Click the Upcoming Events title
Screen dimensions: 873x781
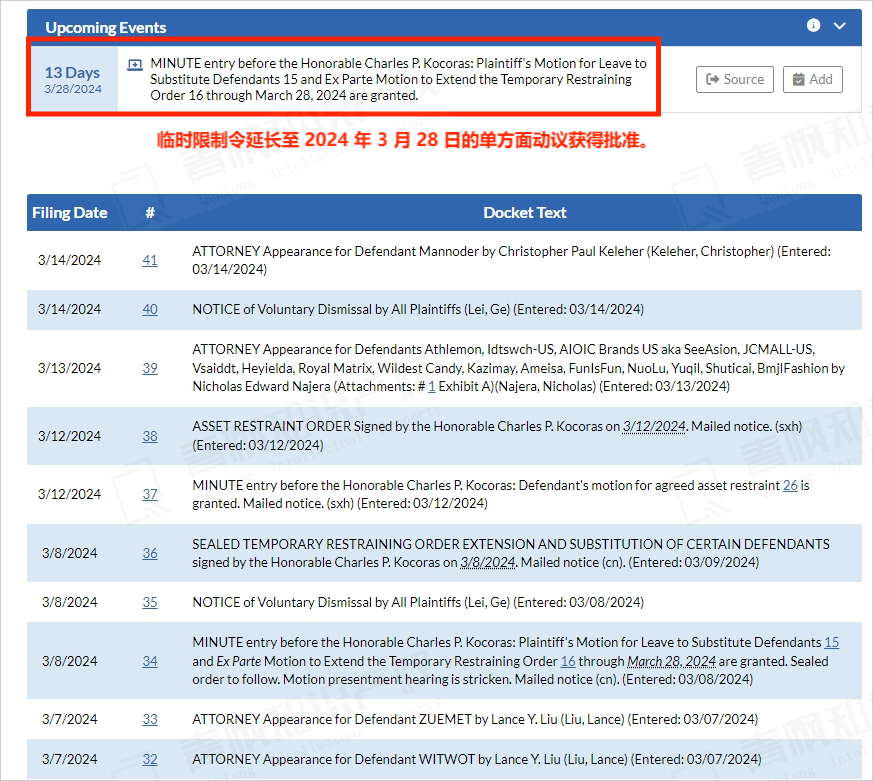point(106,27)
